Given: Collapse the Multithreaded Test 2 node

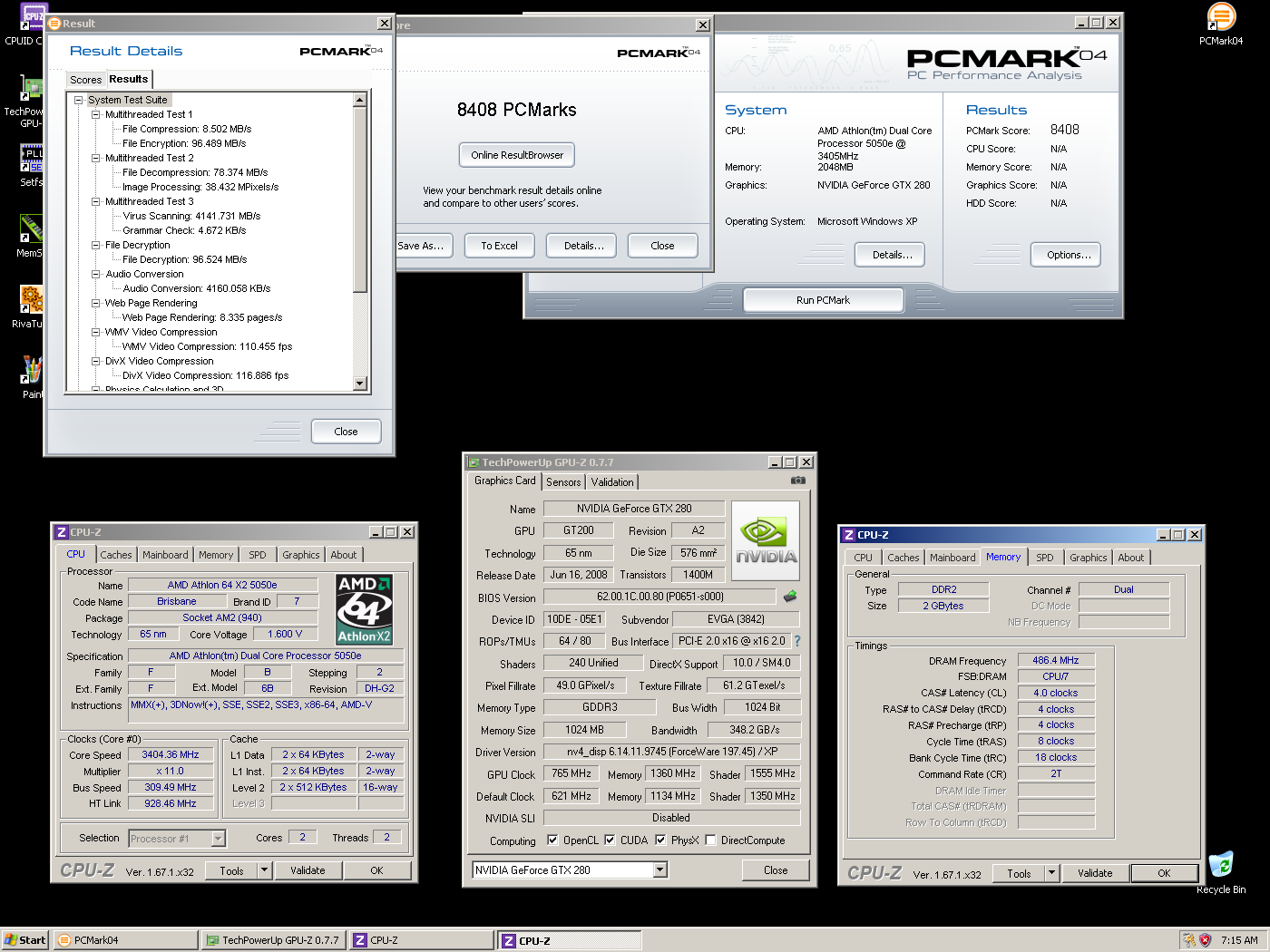Looking at the screenshot, I should tap(96, 158).
